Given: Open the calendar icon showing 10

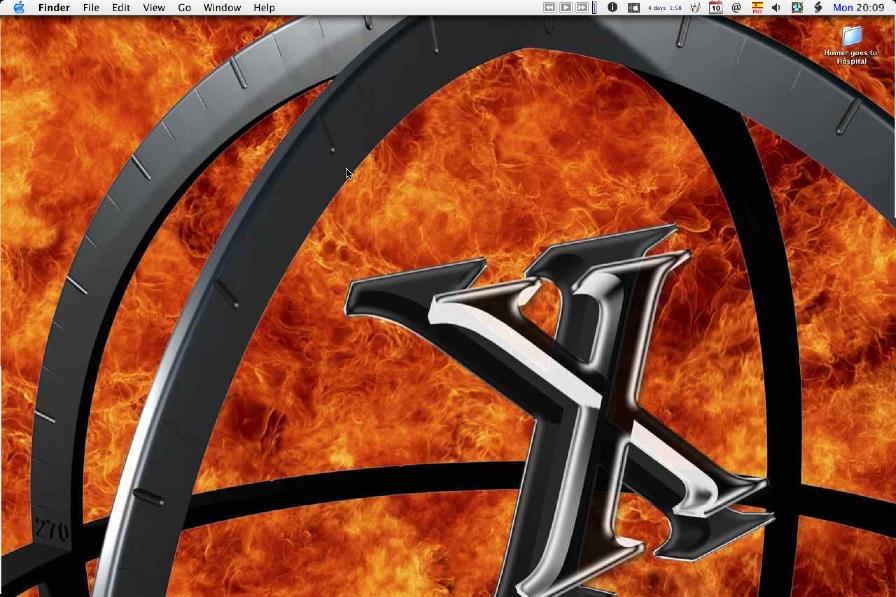Looking at the screenshot, I should point(715,7).
